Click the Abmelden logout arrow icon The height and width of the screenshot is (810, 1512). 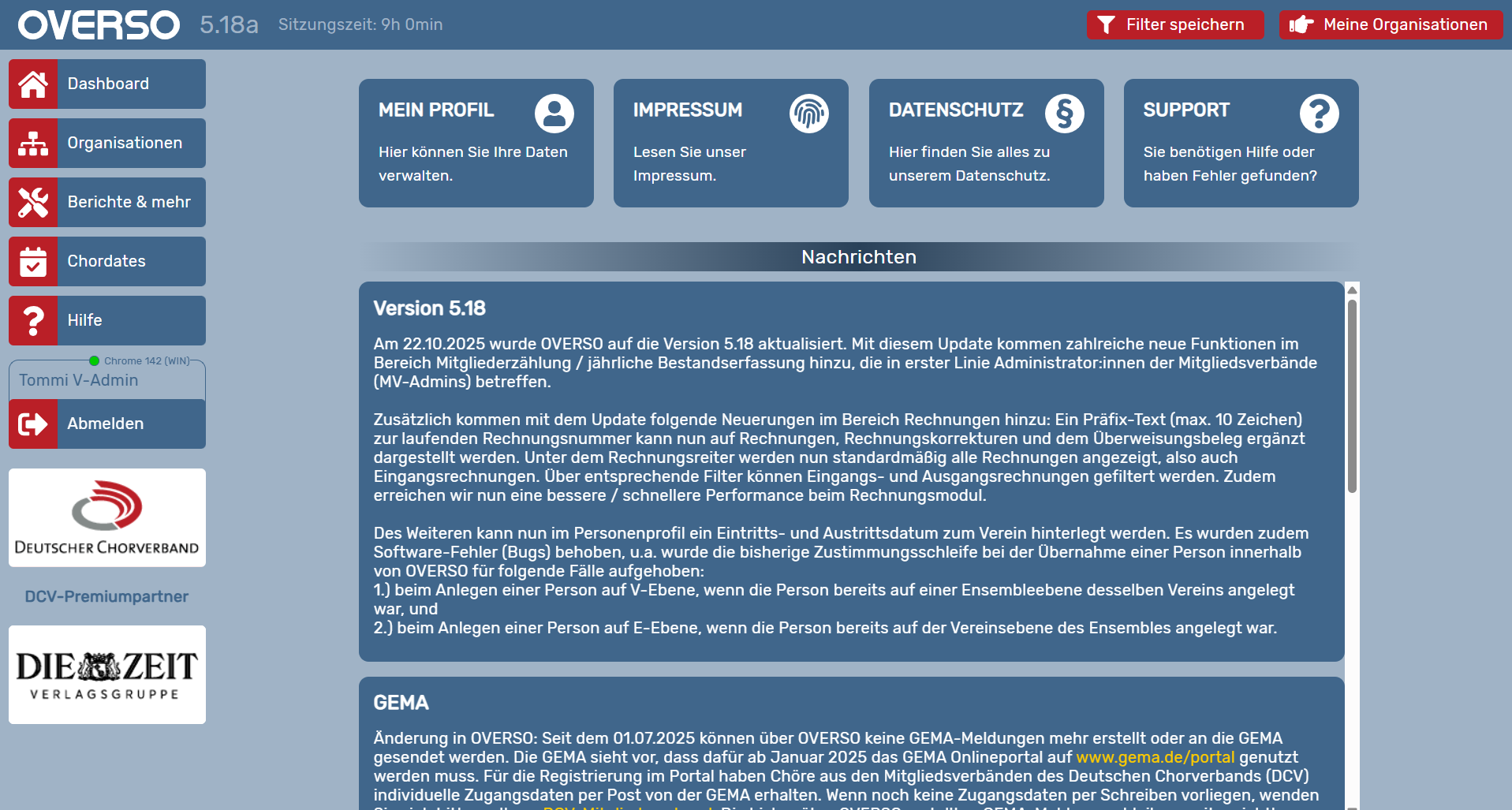[33, 424]
